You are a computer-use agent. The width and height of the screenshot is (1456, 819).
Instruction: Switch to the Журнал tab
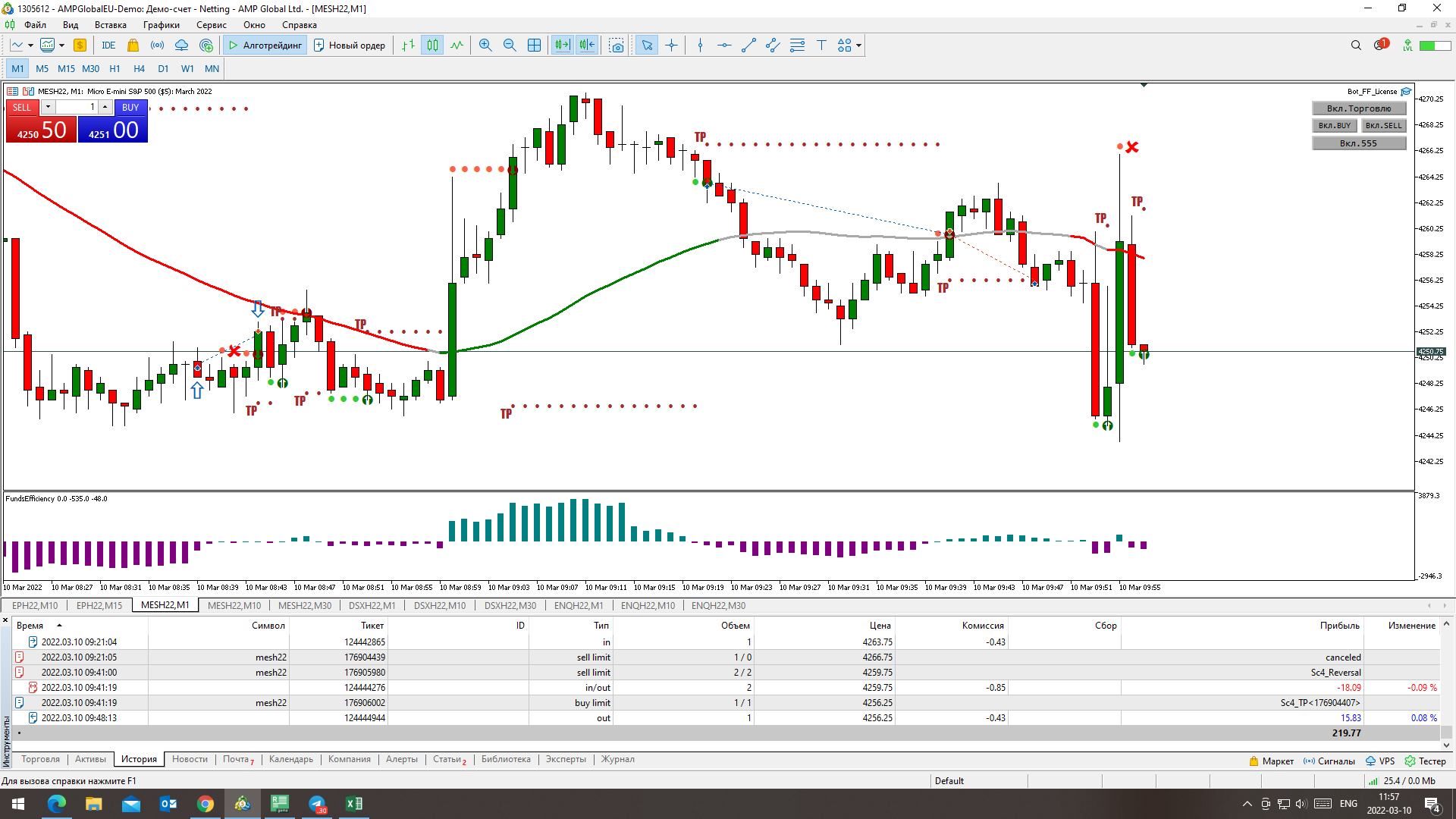tap(617, 759)
